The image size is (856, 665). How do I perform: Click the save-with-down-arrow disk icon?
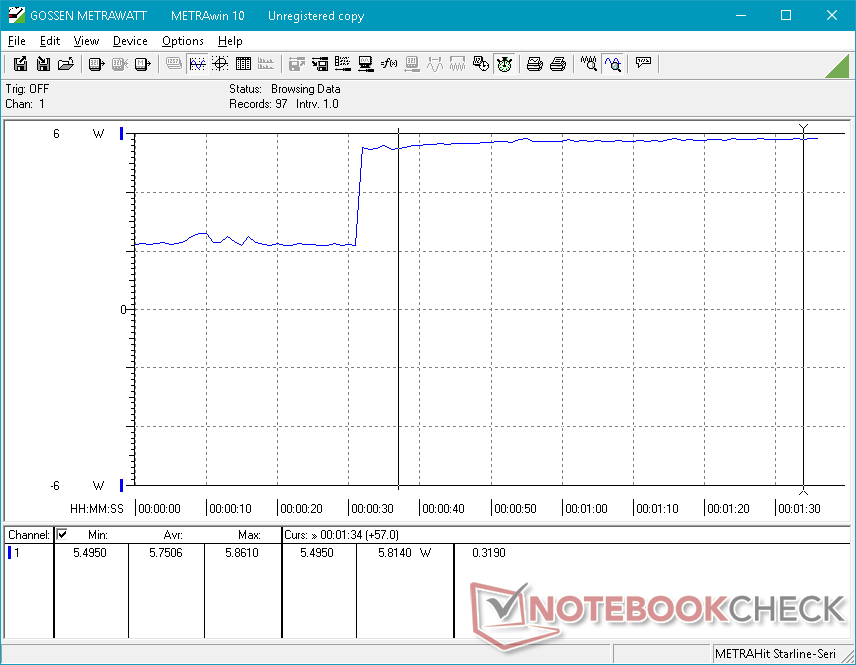coord(43,64)
